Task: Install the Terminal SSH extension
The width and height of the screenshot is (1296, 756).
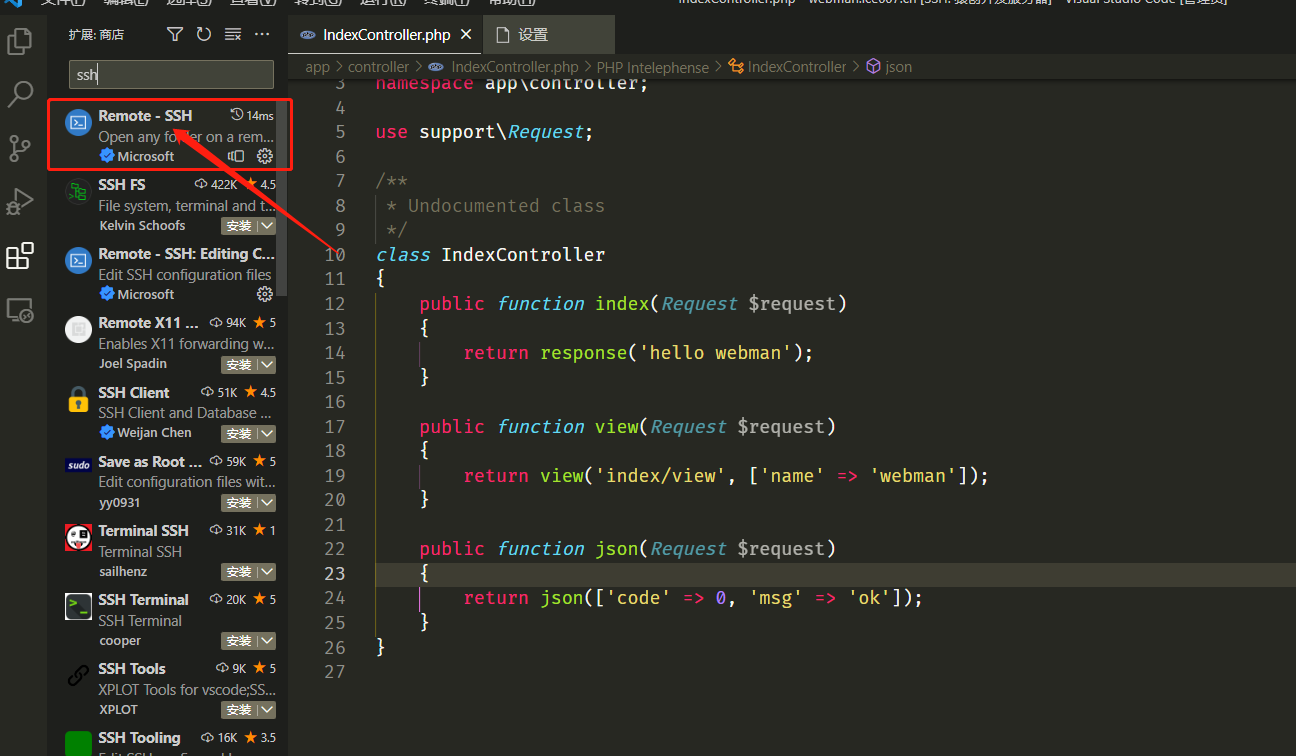Action: (240, 572)
